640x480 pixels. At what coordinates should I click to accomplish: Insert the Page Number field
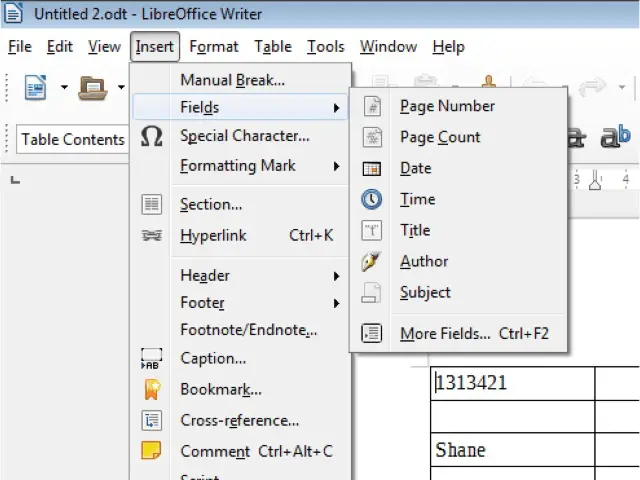click(459, 106)
